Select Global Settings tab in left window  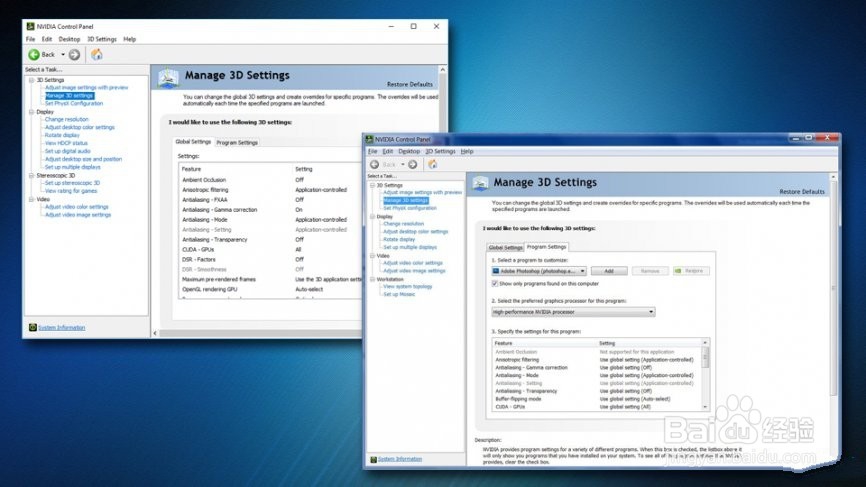pyautogui.click(x=193, y=142)
